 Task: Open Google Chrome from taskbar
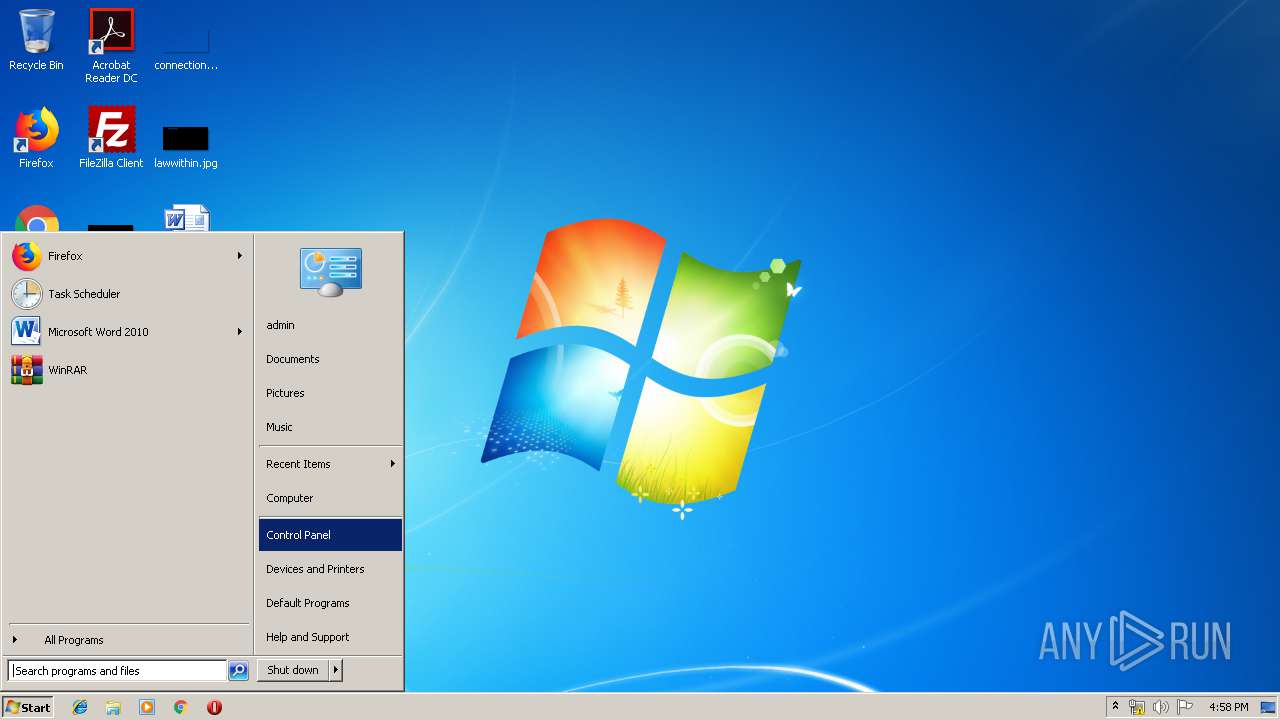pos(180,707)
